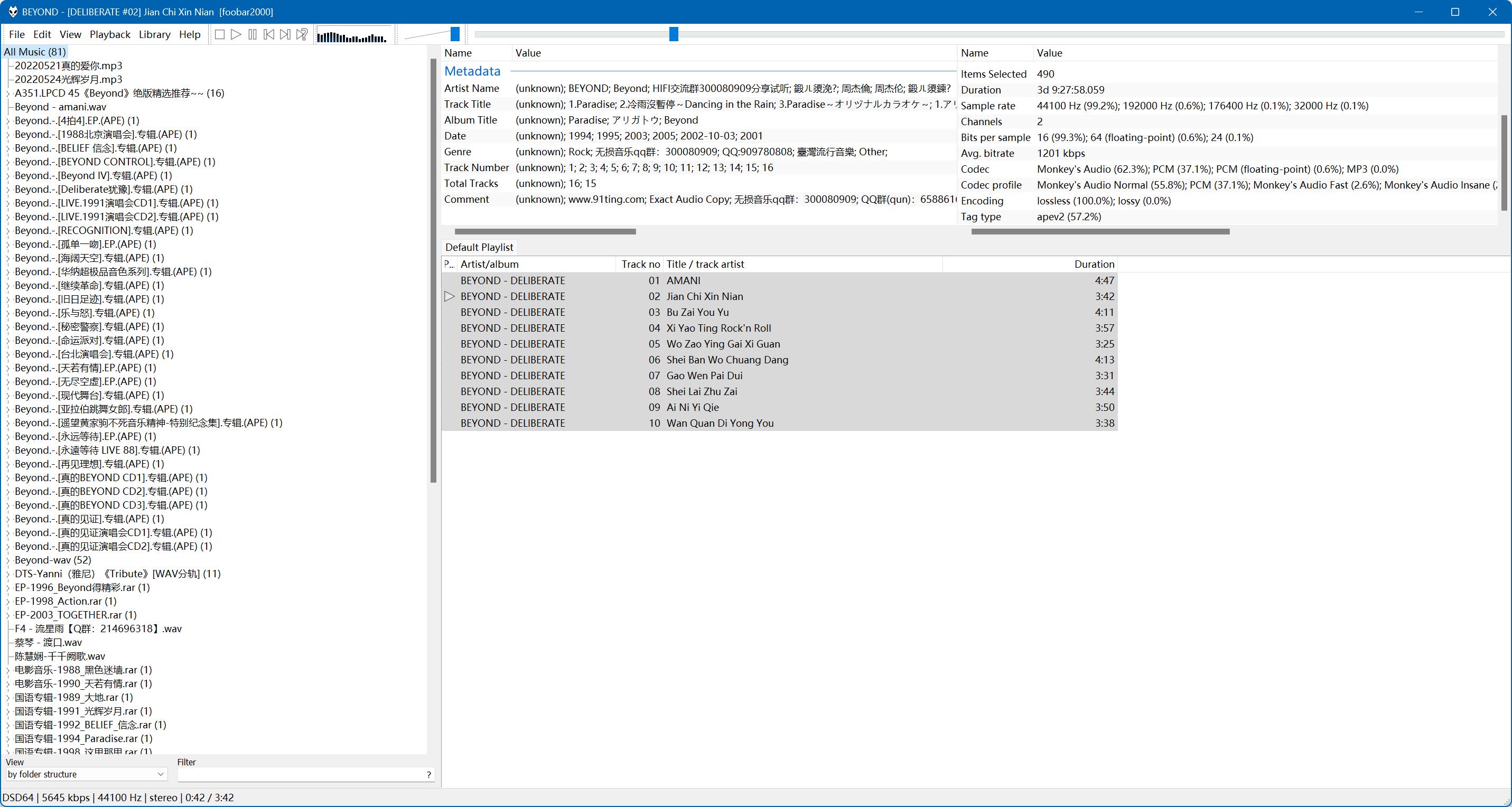Viewport: 1512px width, 807px height.
Task: Select track 03 Bu Zai You Yu
Action: pos(779,312)
